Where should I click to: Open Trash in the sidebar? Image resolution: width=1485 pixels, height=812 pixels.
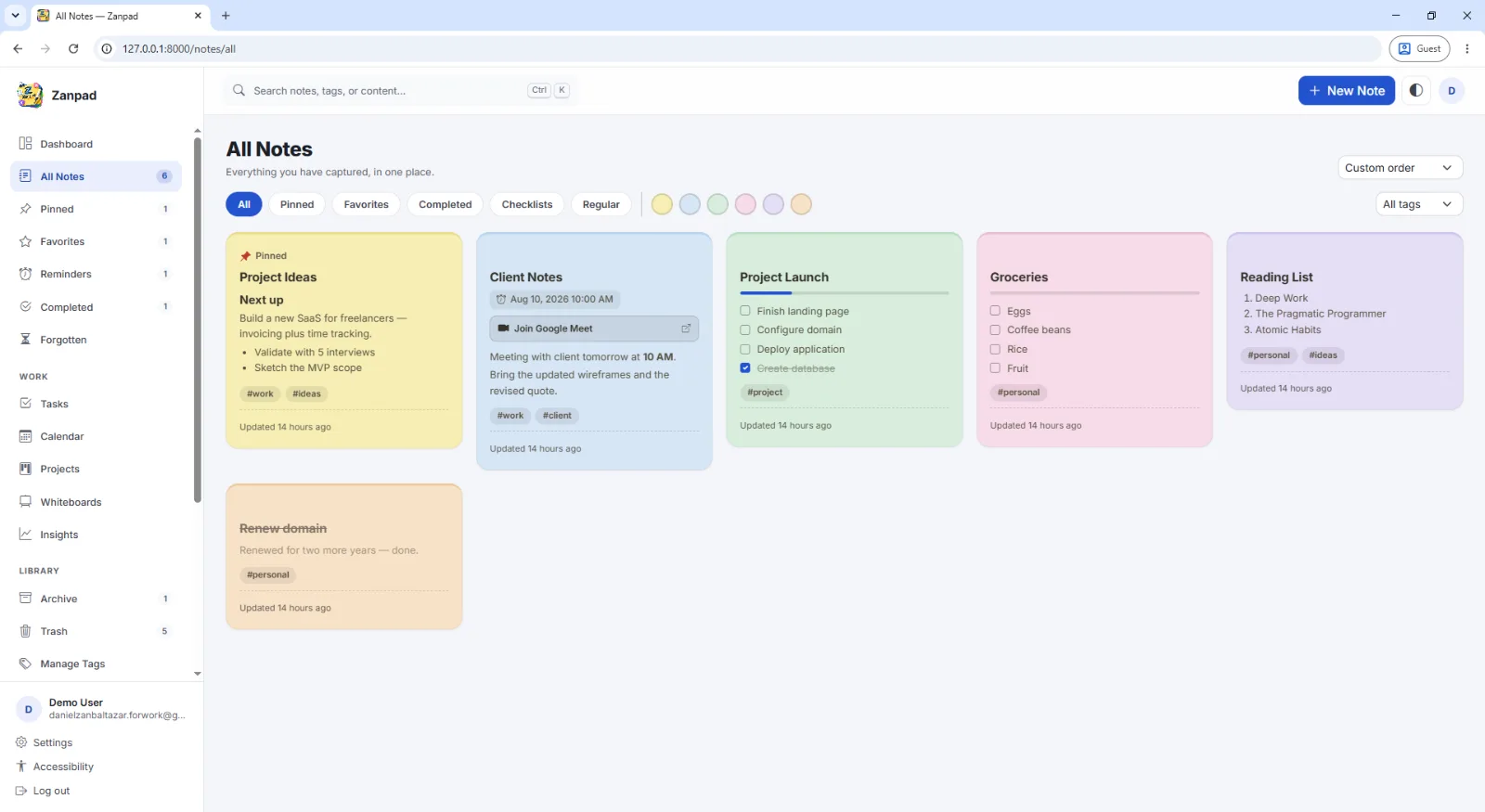click(96, 631)
